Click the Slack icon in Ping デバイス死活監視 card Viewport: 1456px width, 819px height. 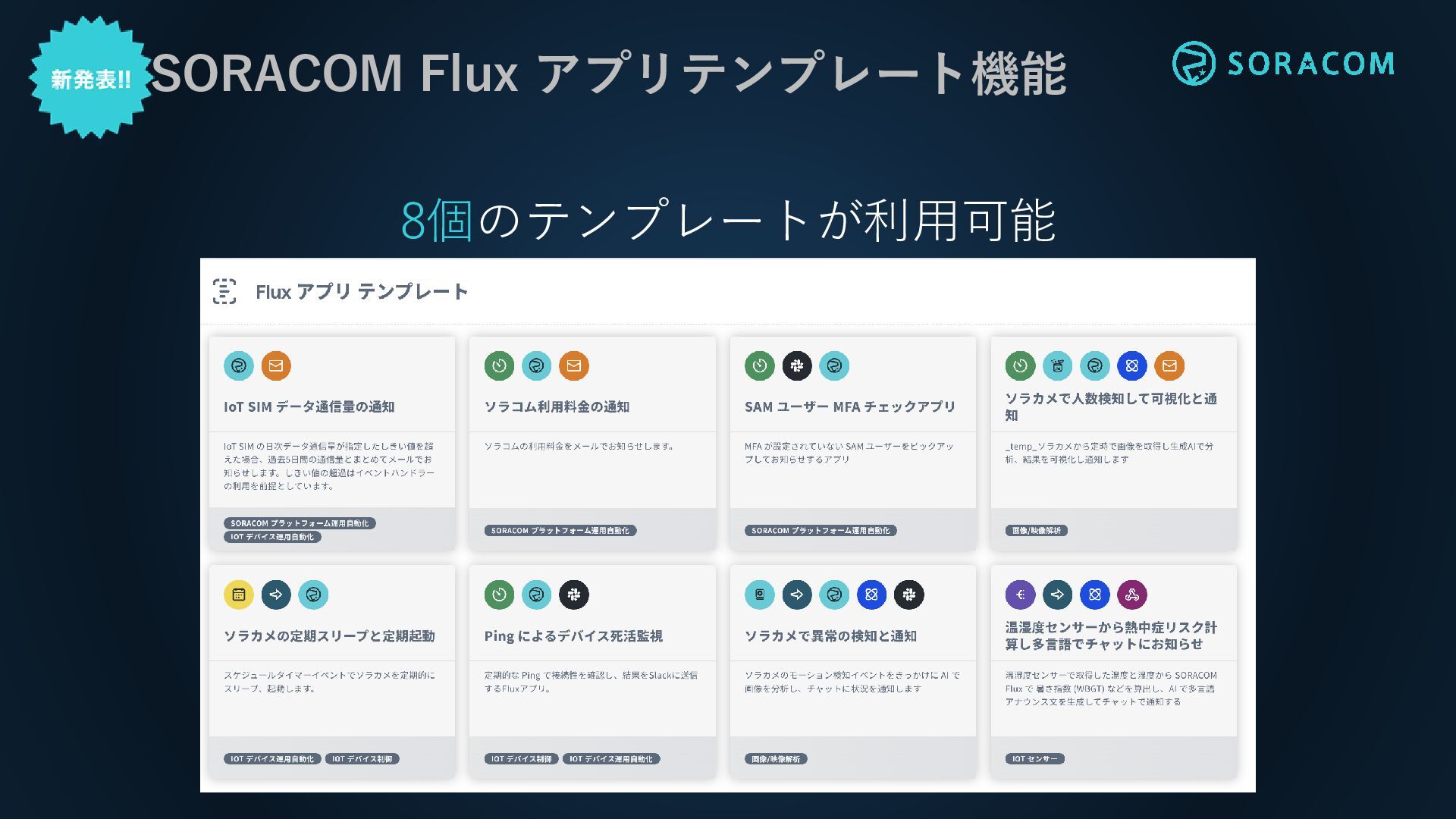pyautogui.click(x=574, y=595)
